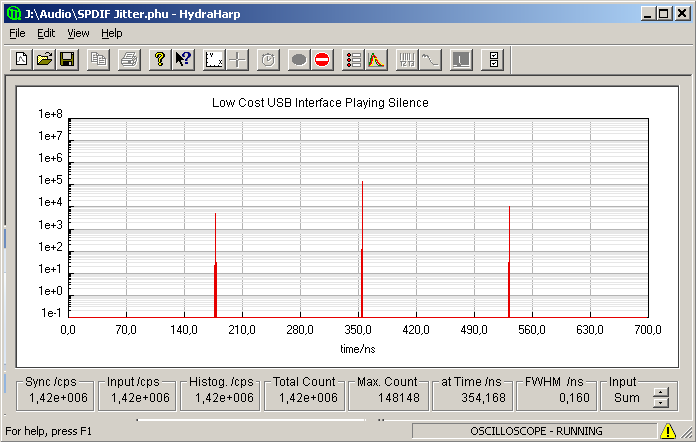Open a file with the folder icon

[44, 59]
